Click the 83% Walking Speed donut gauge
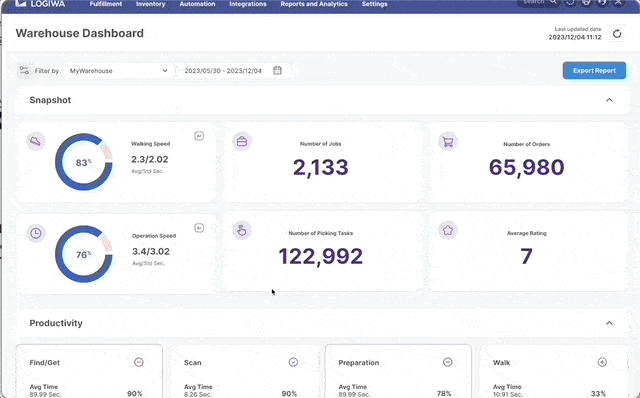Viewport: 640px width, 398px height. pyautogui.click(x=84, y=162)
